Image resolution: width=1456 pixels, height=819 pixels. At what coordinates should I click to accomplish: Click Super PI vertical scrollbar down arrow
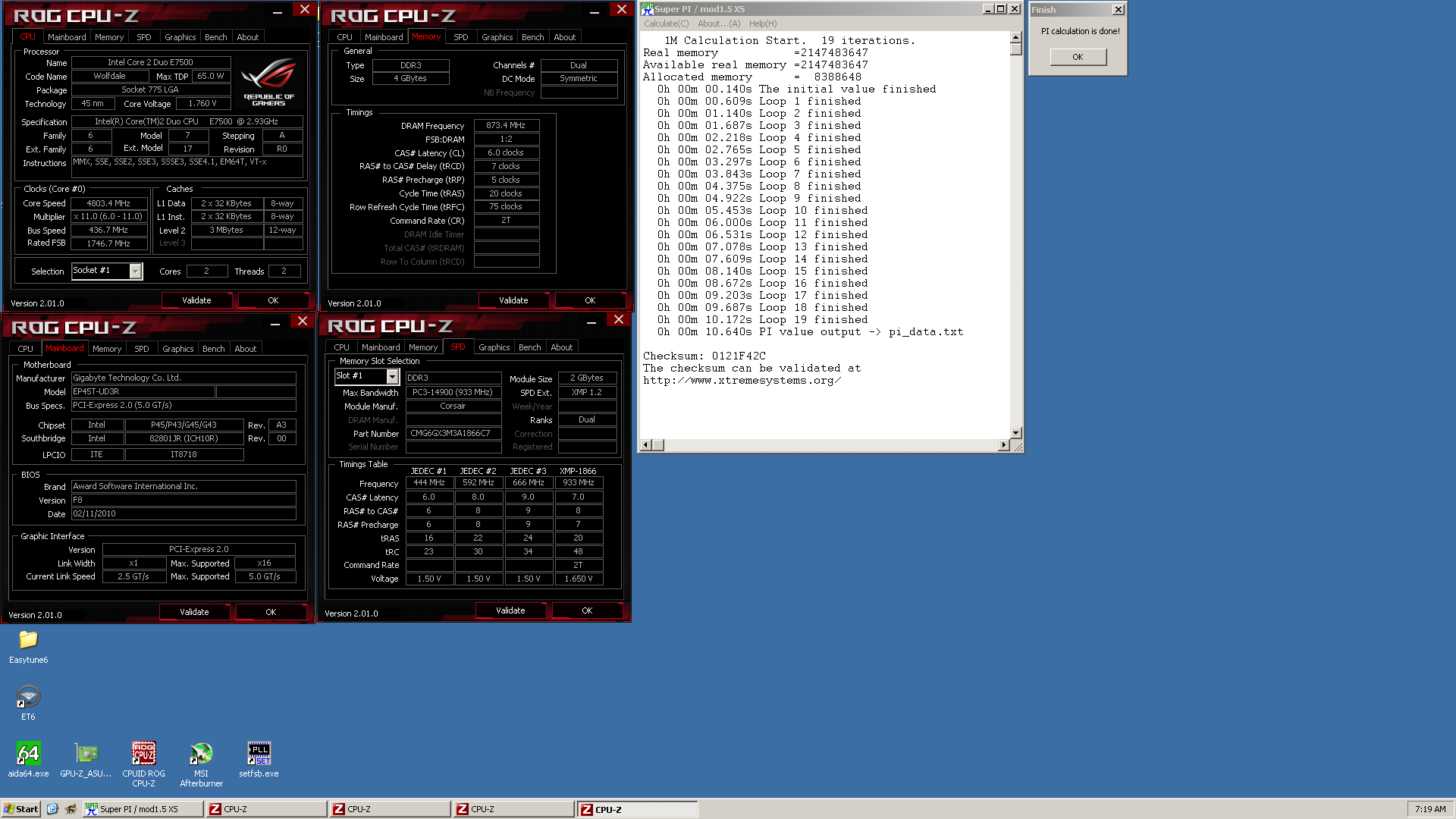[1015, 432]
